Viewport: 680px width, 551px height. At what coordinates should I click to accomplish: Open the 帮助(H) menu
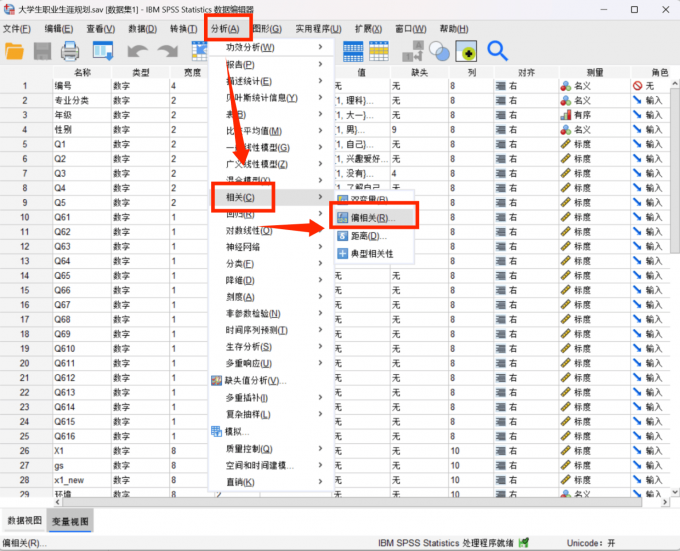pos(454,29)
